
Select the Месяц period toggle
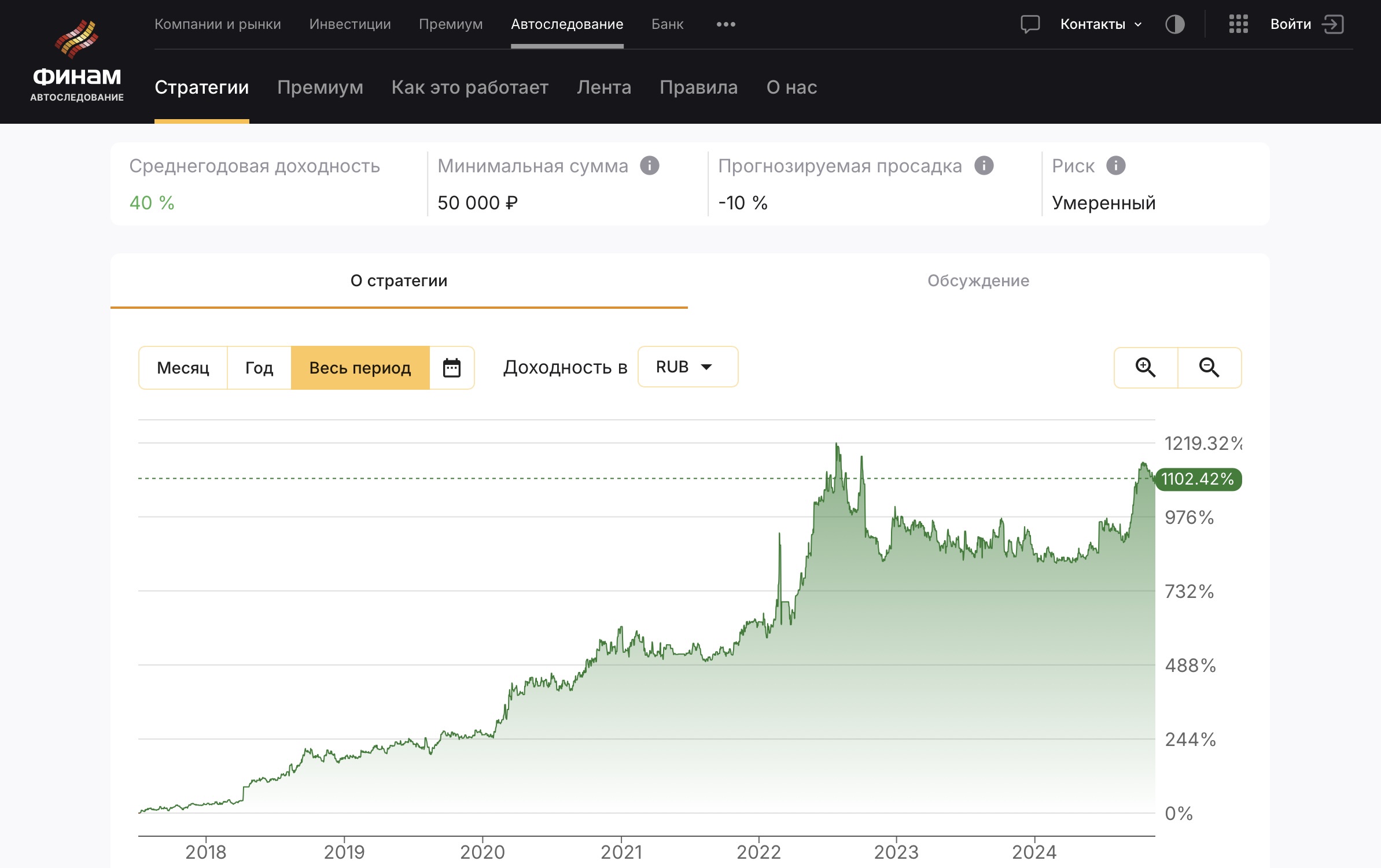(x=183, y=368)
